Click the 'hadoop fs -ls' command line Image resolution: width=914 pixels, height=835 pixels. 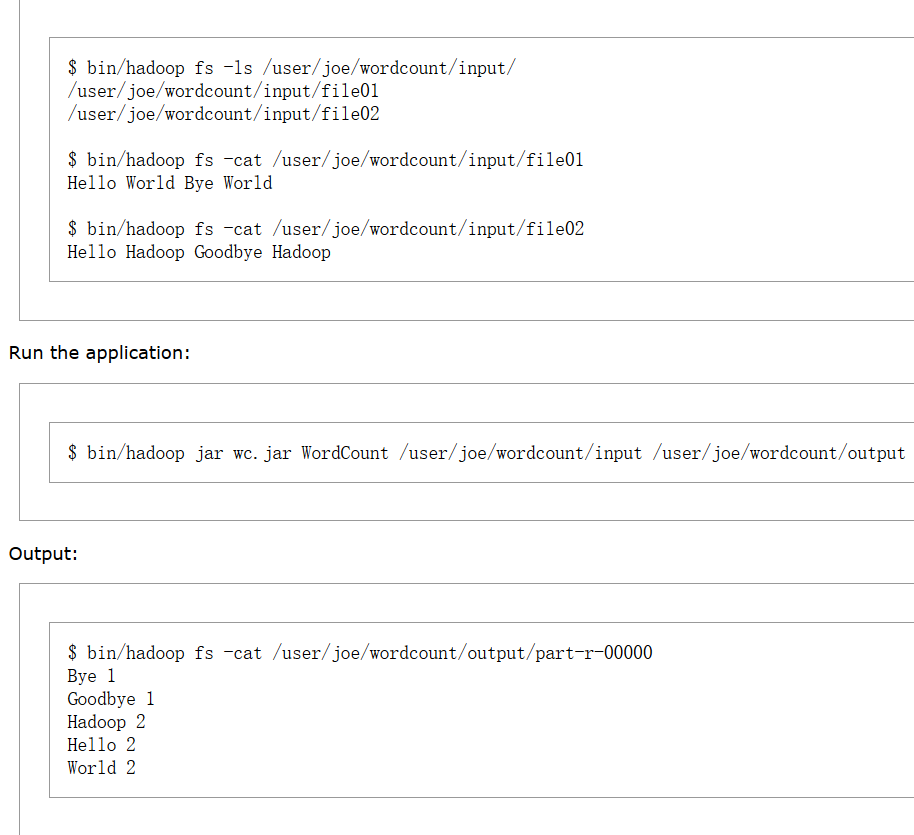pos(291,68)
